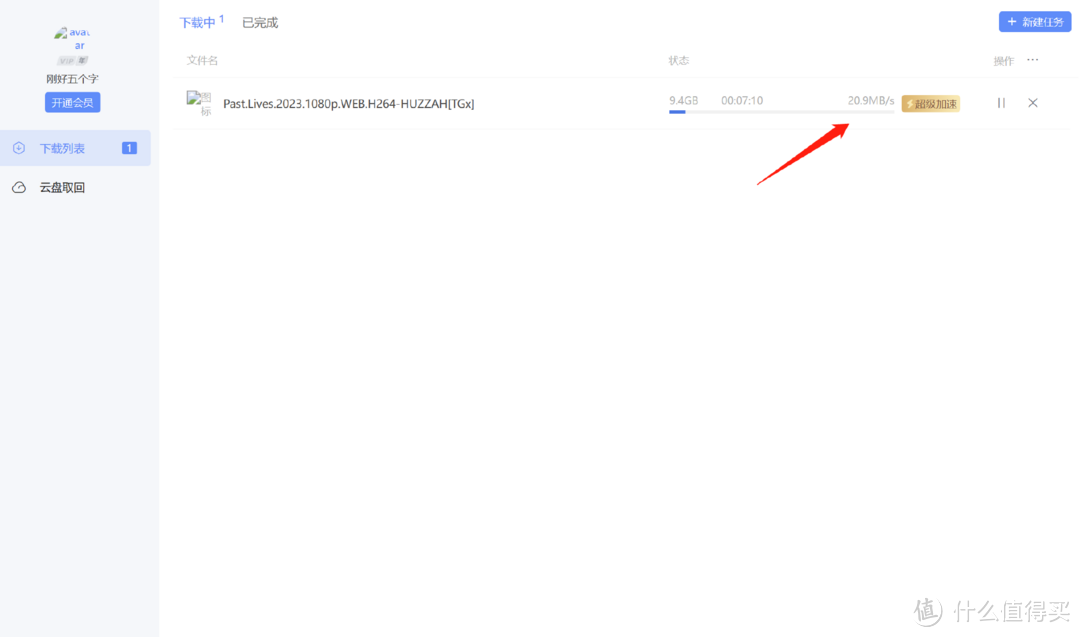The image size is (1080, 637).
Task: Click the 超级加速 super speed badge
Action: pyautogui.click(x=931, y=103)
